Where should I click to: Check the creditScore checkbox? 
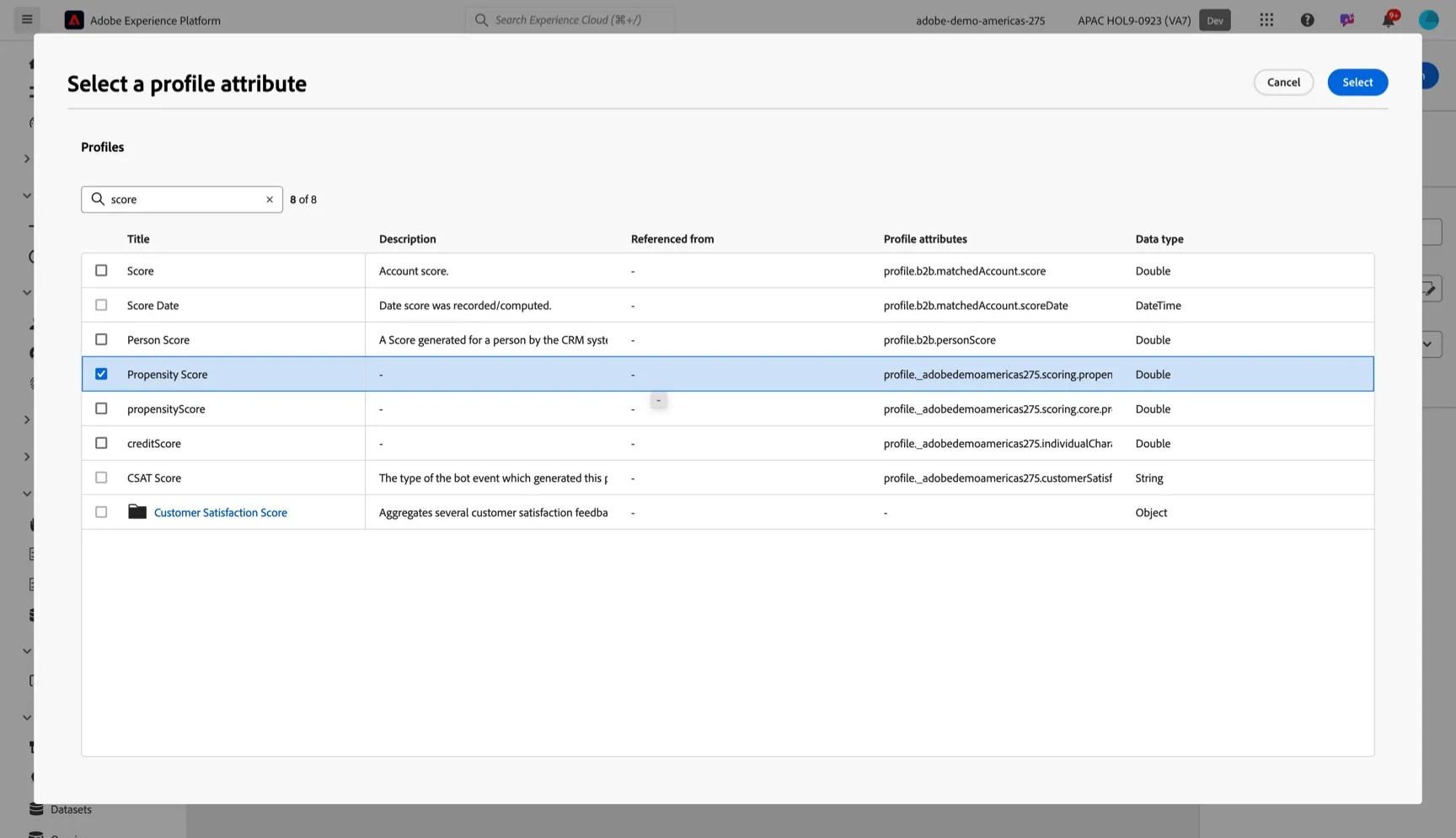coord(101,443)
